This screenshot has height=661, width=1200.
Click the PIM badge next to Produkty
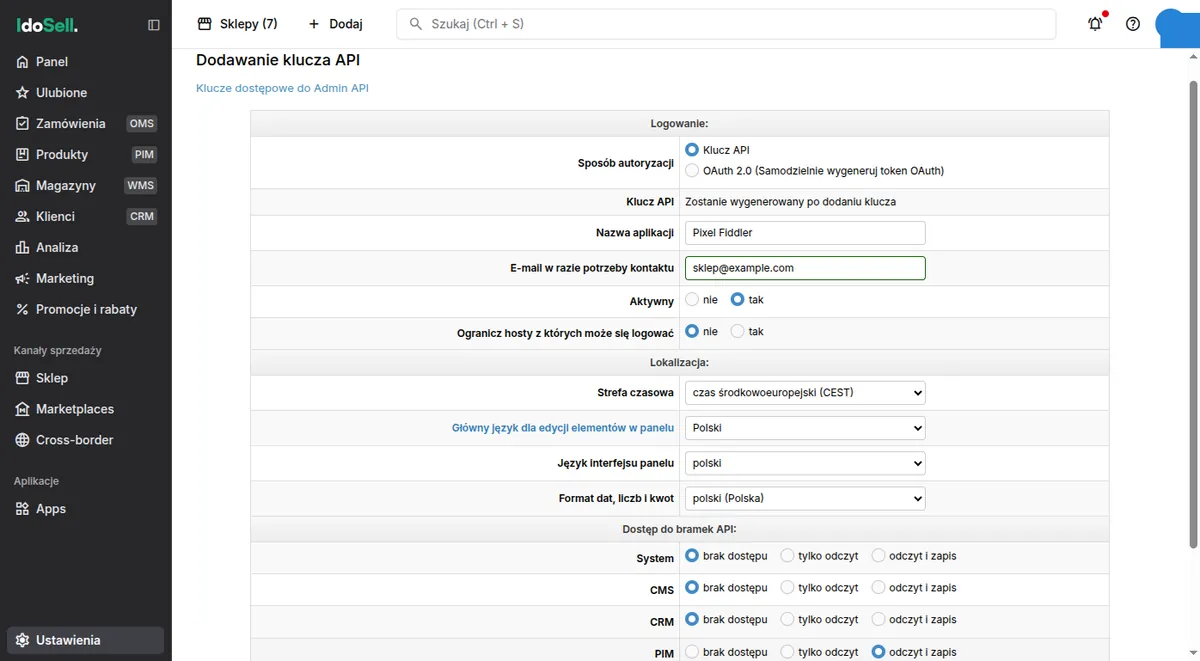click(145, 155)
